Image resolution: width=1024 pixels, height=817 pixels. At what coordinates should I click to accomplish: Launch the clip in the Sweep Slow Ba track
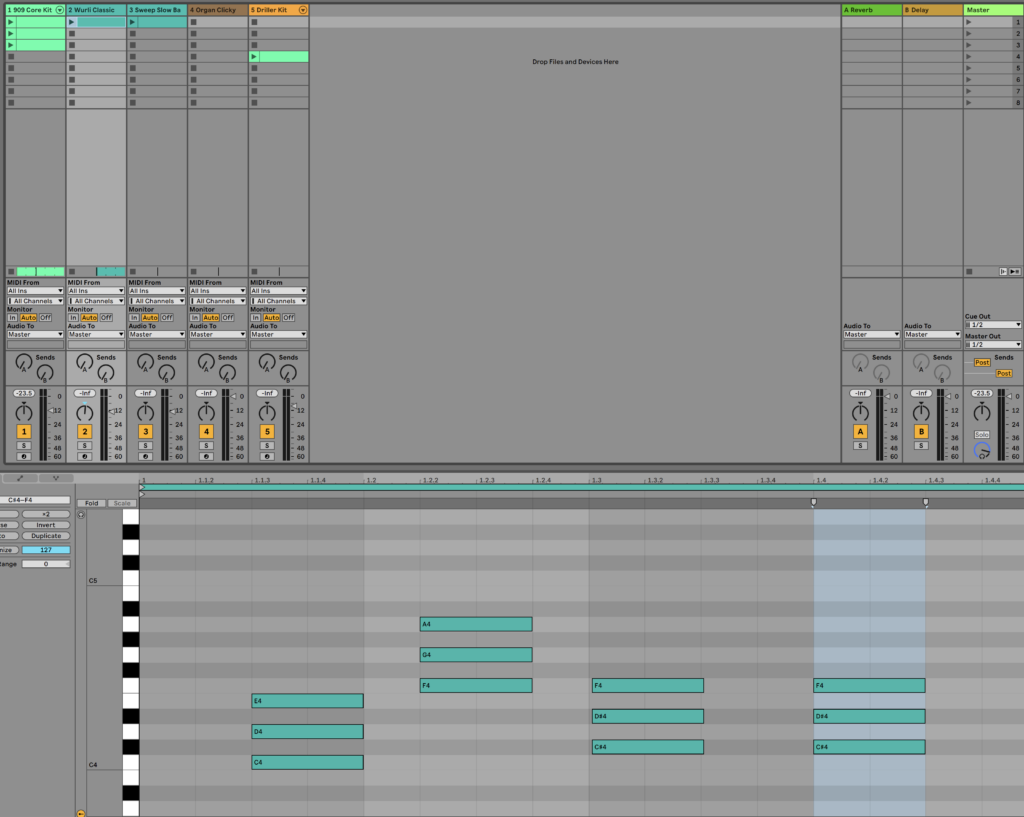click(x=133, y=22)
